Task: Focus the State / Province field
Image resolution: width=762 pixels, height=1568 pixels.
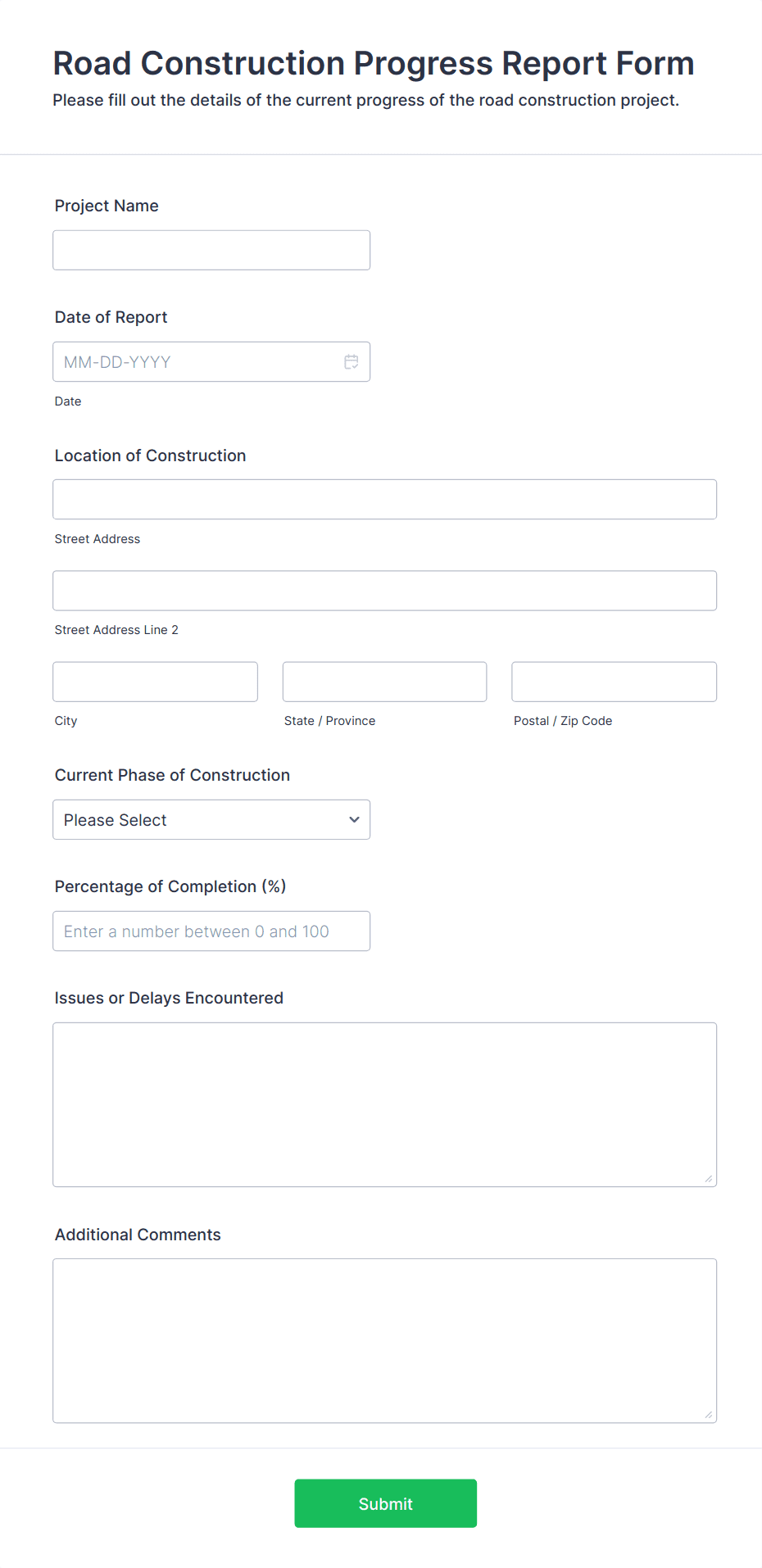Action: coord(384,681)
